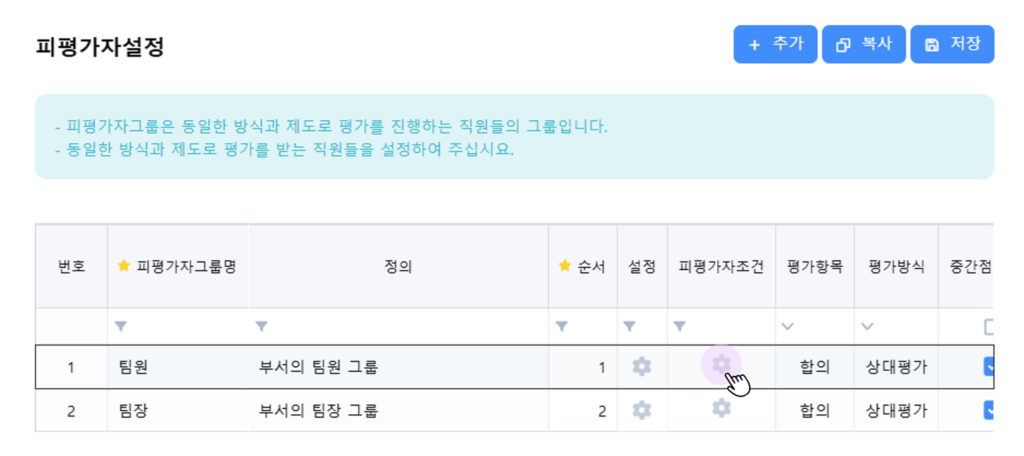Open 피평가자조건 gear for 팀장 row
The height and width of the screenshot is (456, 1024).
pyautogui.click(x=721, y=408)
